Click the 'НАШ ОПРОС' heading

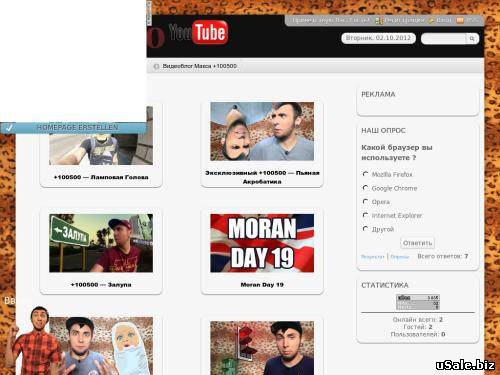point(383,131)
